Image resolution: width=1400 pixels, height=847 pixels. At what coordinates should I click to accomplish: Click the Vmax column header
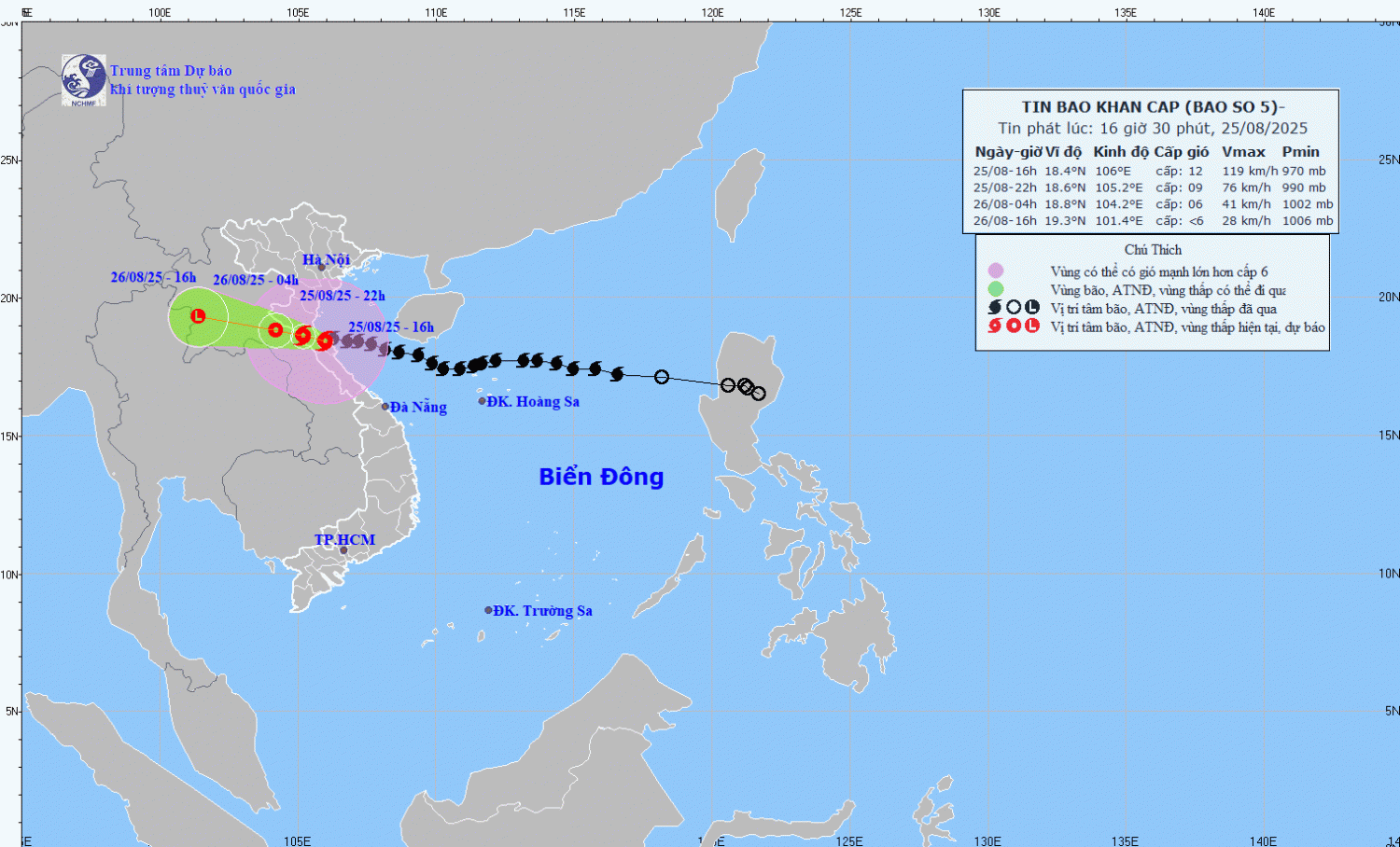(x=1243, y=152)
